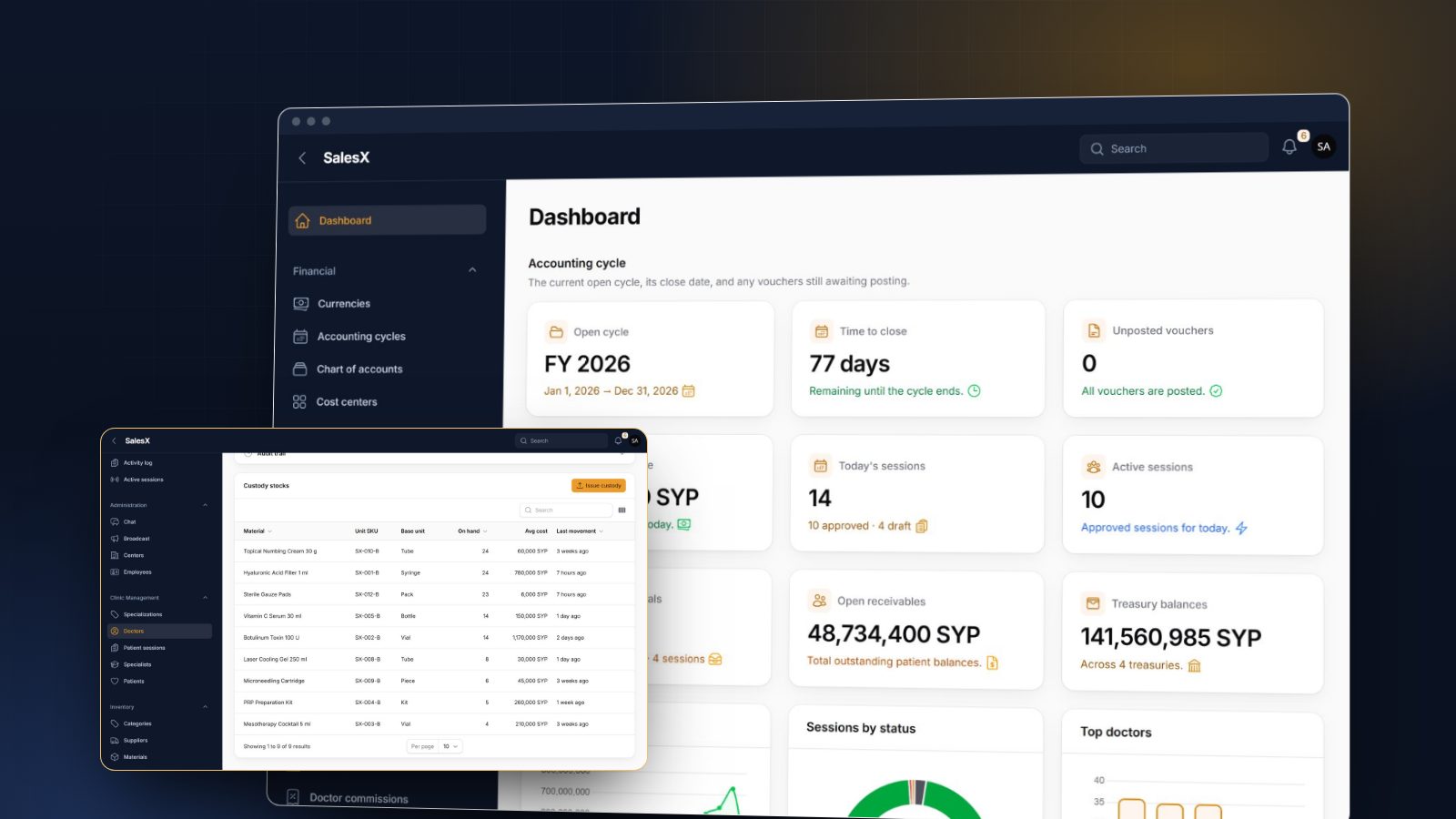Go back using the chevron beside the large SalesX title

302,157
